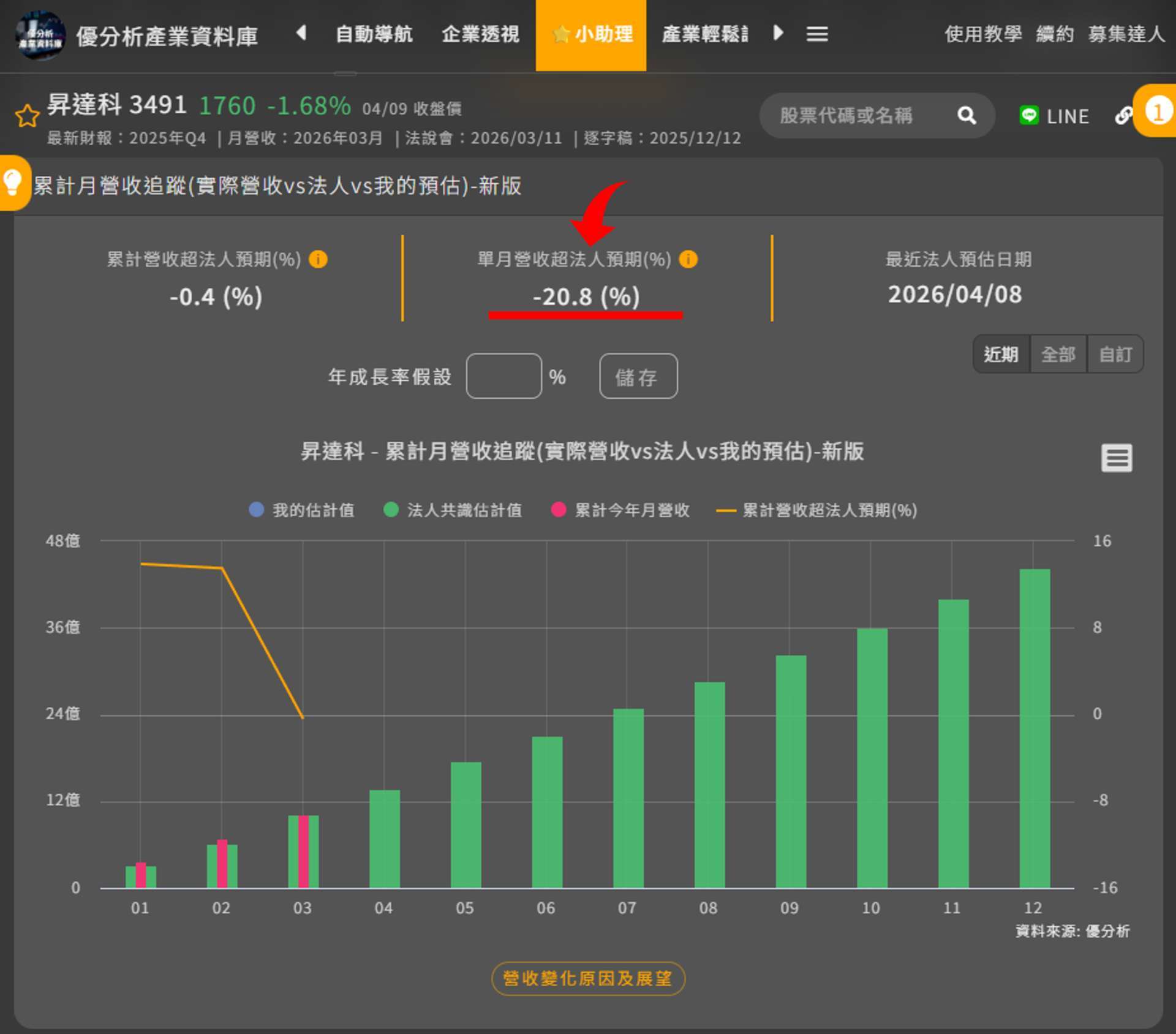Switch to the 企業透視 tab
The image size is (1176, 1034).
pos(480,34)
